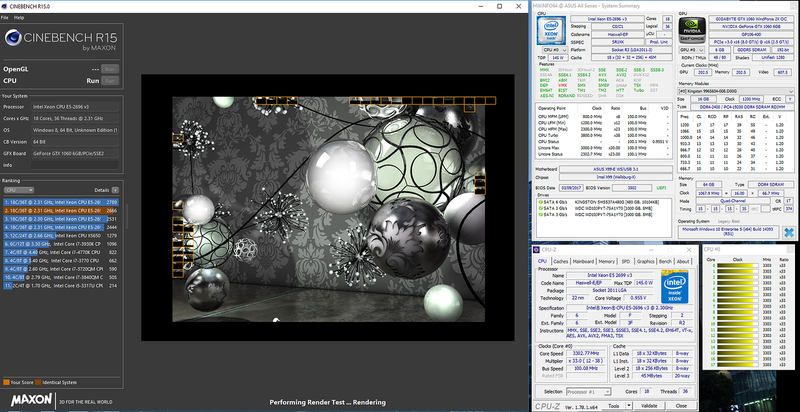Click the Processor field showing Xeon E5-2696 v3
This screenshot has height=412, width=800.
tap(75, 107)
